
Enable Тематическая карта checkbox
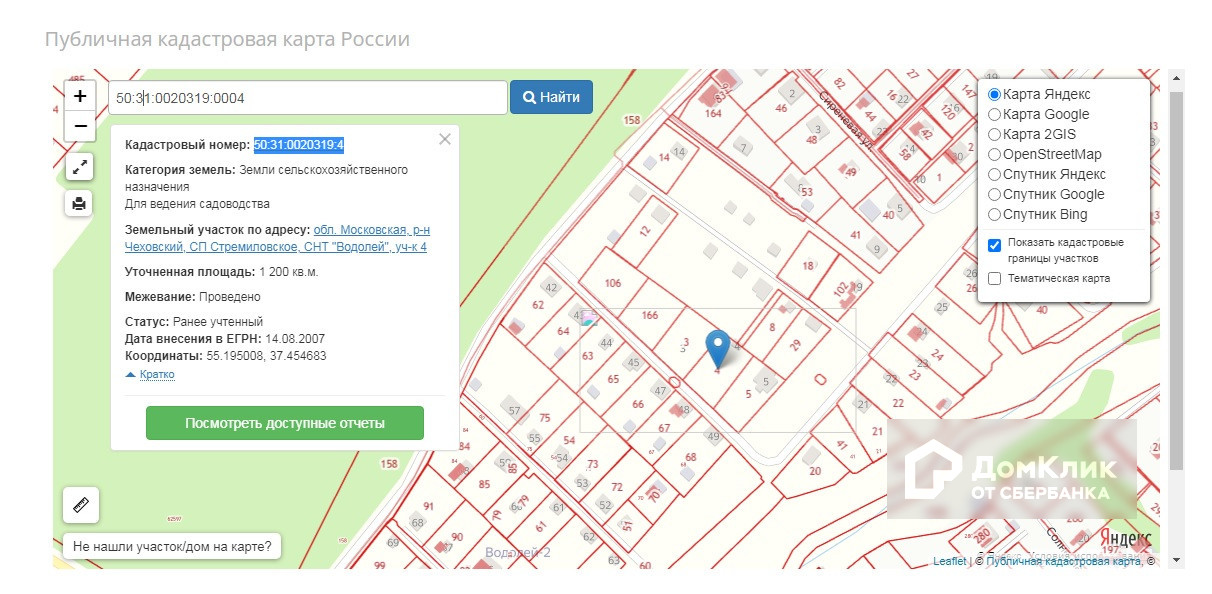994,279
